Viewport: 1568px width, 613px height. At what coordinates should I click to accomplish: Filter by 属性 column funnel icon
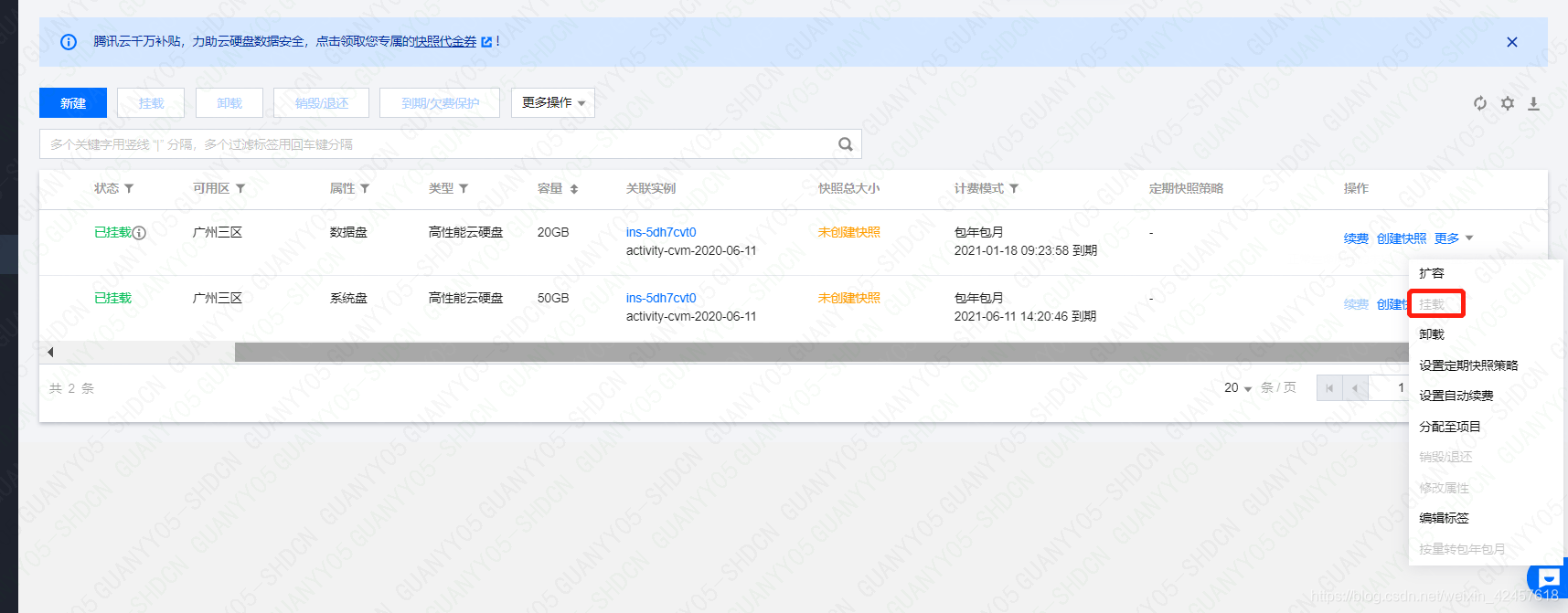pos(365,188)
